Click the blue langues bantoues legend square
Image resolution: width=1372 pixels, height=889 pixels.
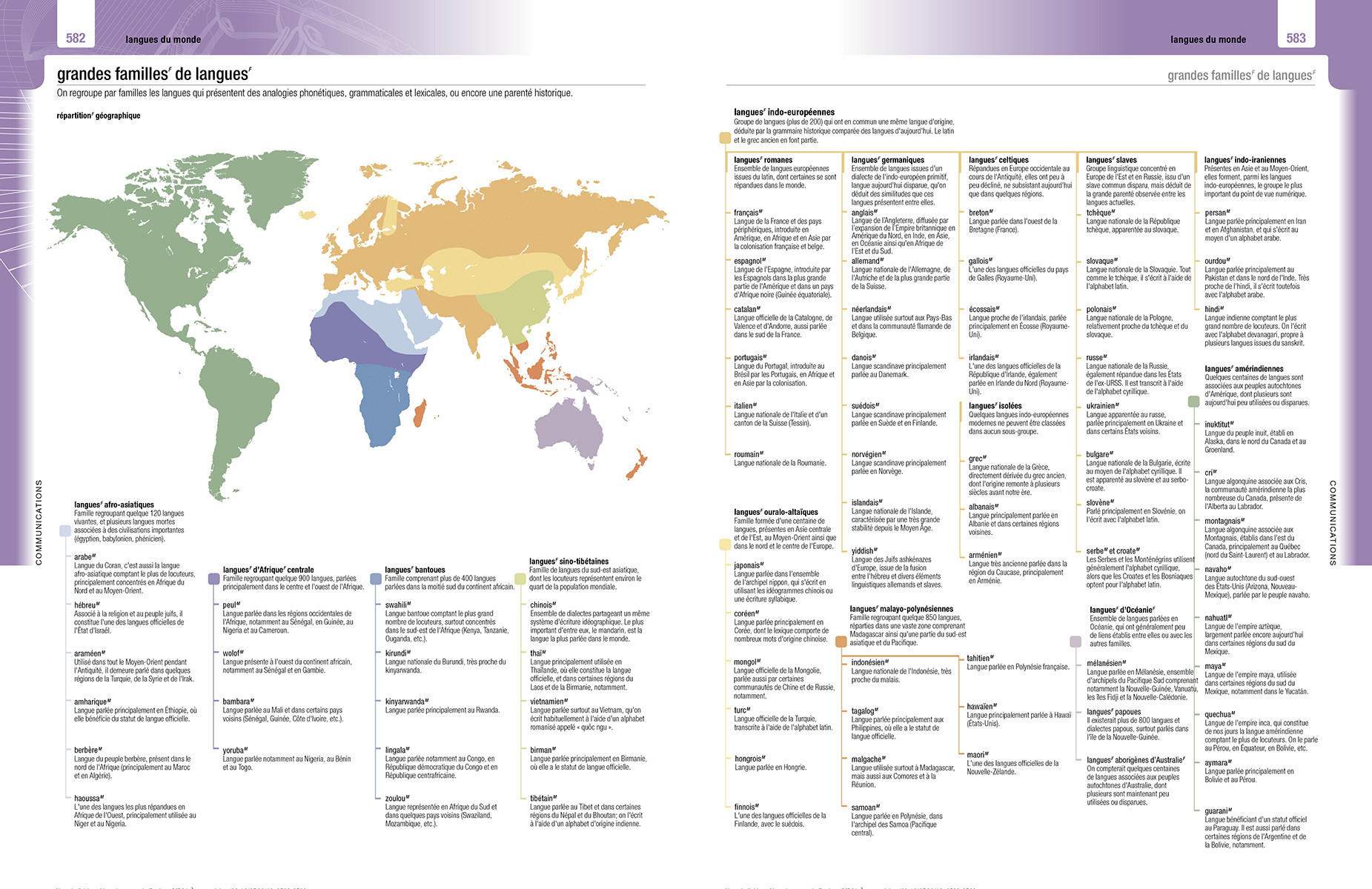[377, 579]
